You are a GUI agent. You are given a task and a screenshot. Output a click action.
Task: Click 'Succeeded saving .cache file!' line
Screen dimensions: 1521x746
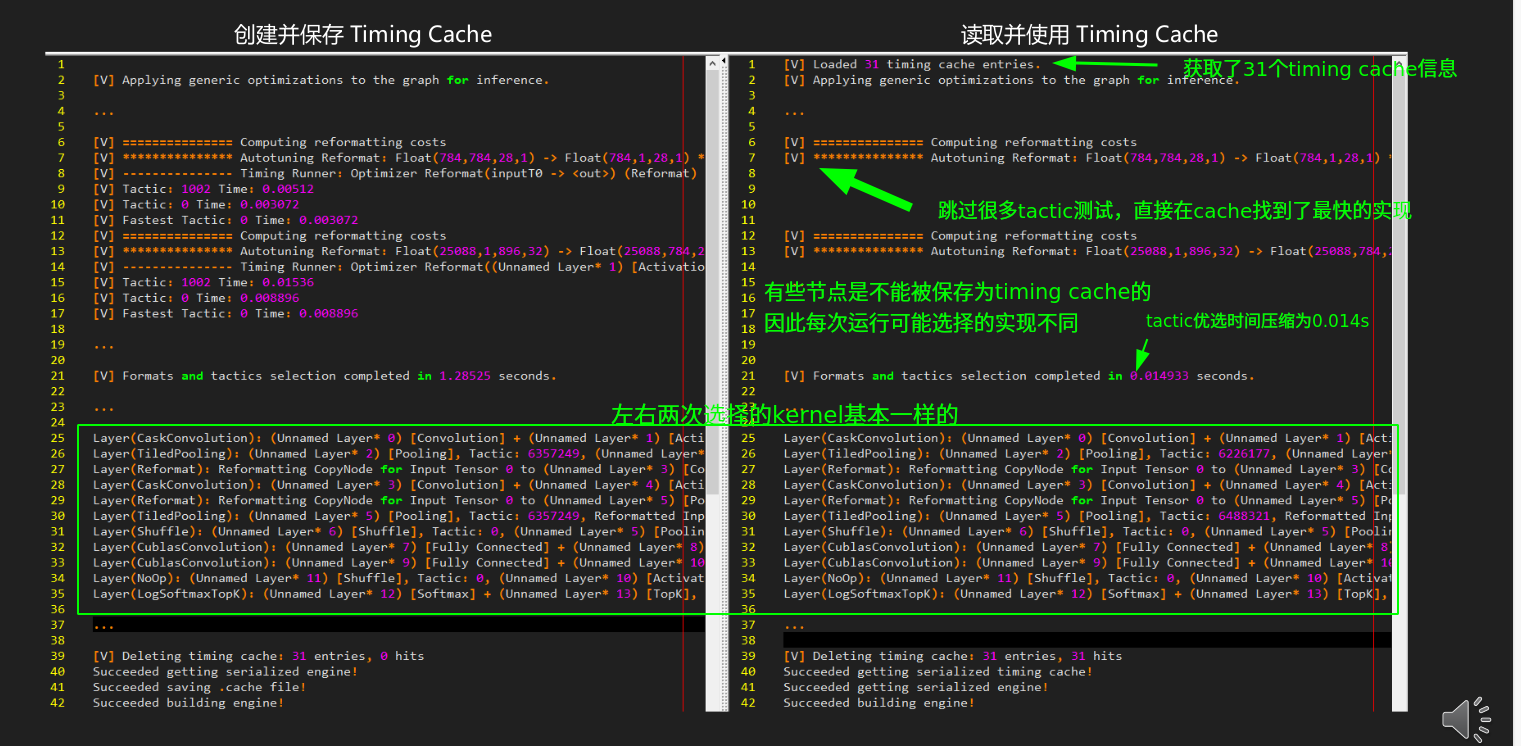(x=199, y=687)
